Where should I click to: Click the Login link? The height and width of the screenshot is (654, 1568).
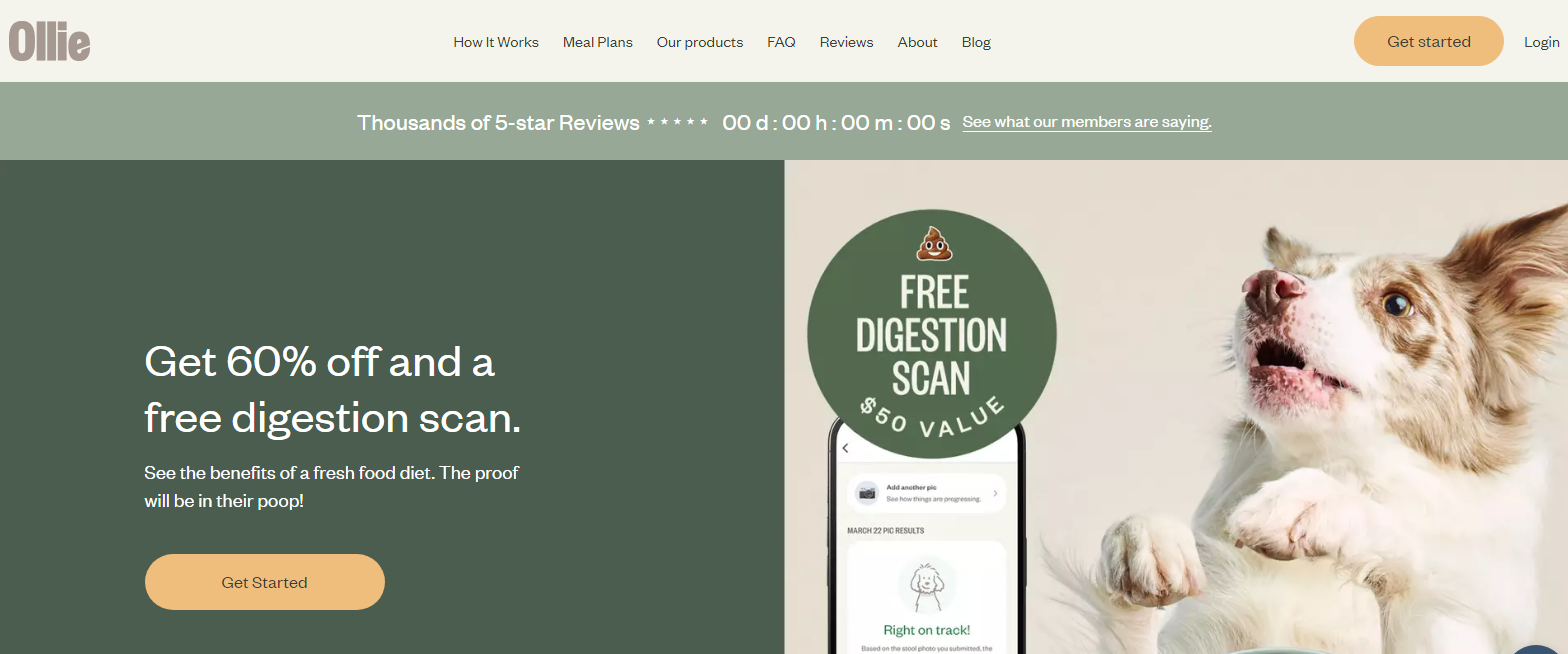click(x=1541, y=42)
